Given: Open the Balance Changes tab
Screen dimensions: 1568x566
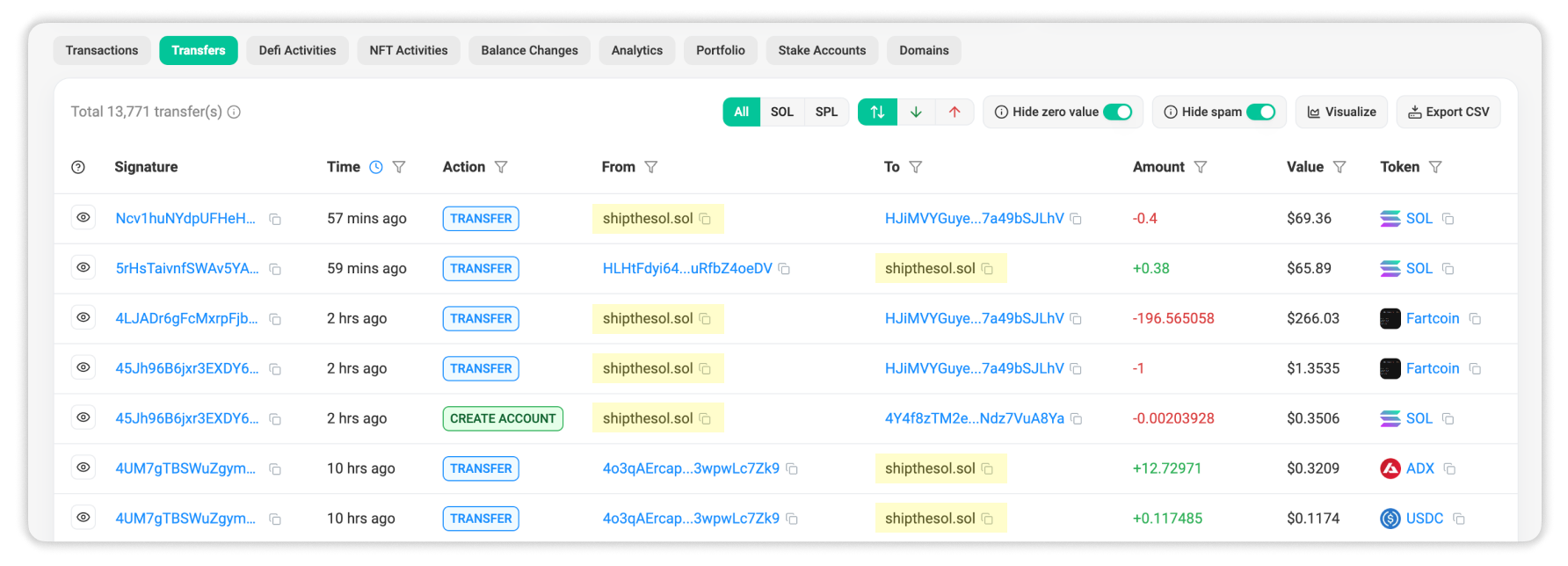Looking at the screenshot, I should (529, 50).
